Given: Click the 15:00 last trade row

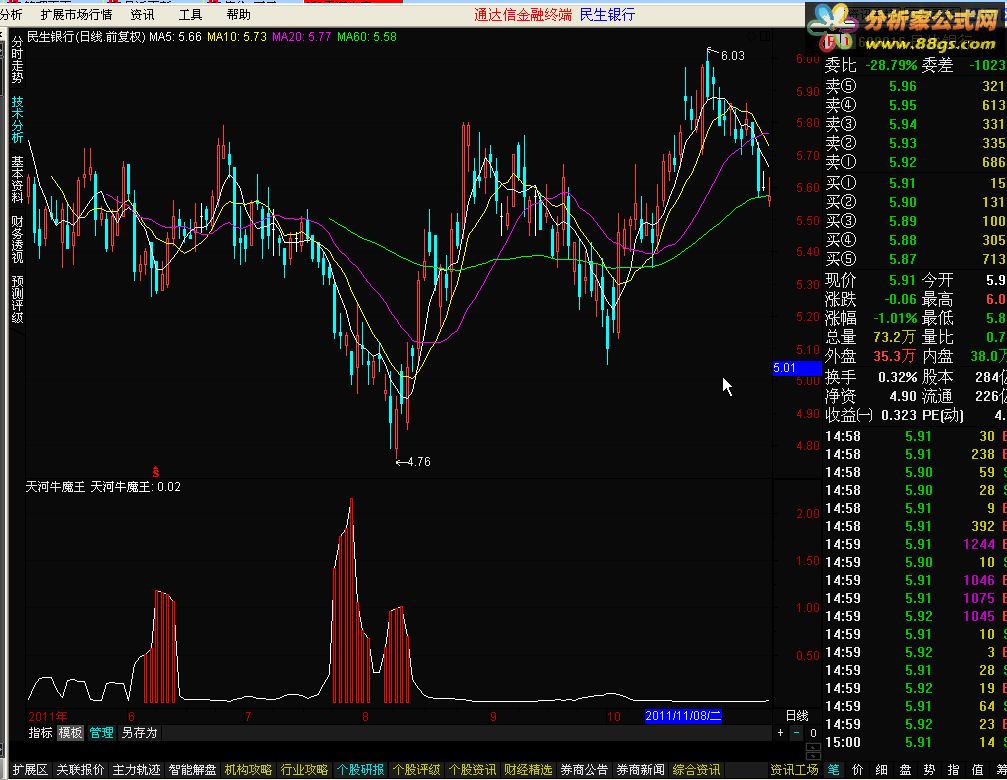Looking at the screenshot, I should [x=915, y=742].
